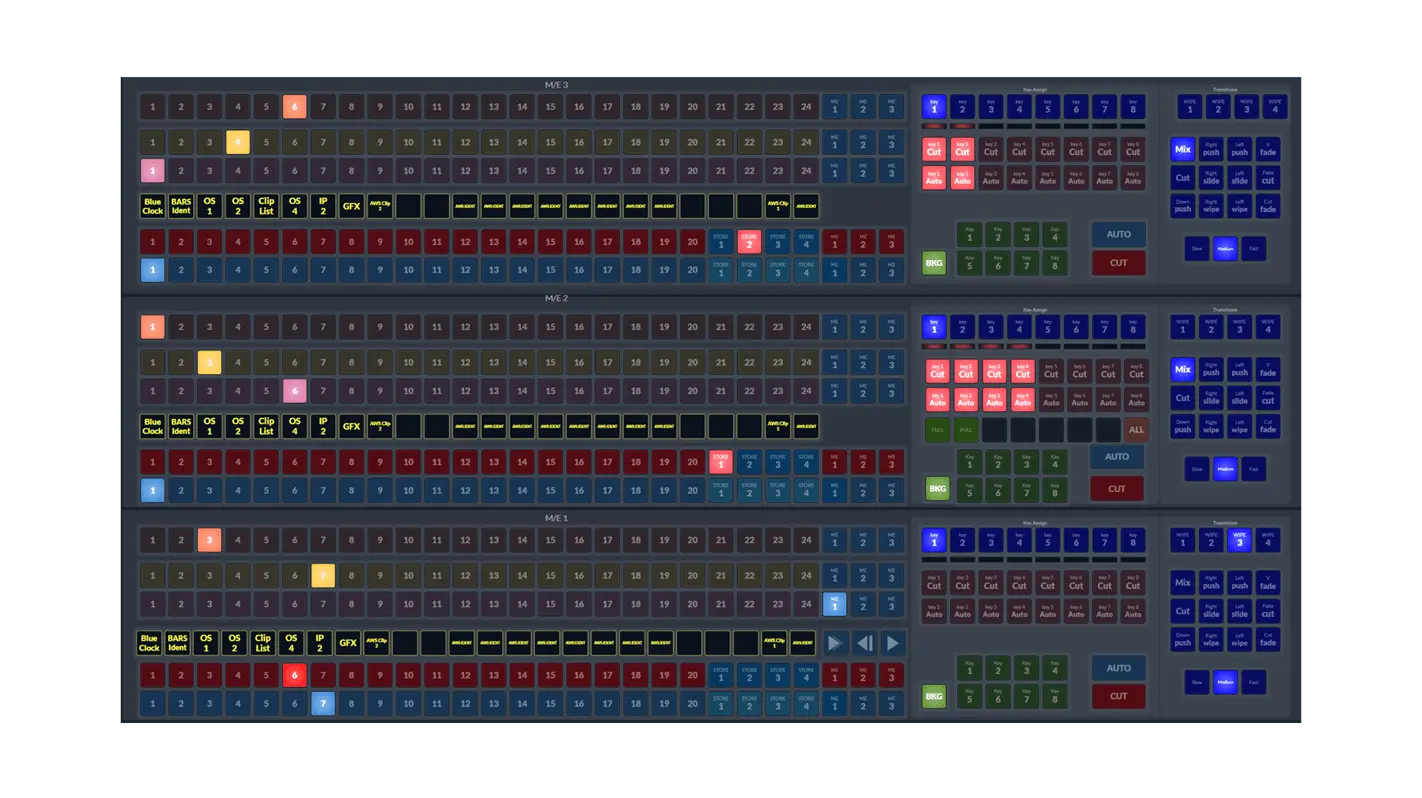Click the ALL button in M/E 2

click(x=1136, y=430)
